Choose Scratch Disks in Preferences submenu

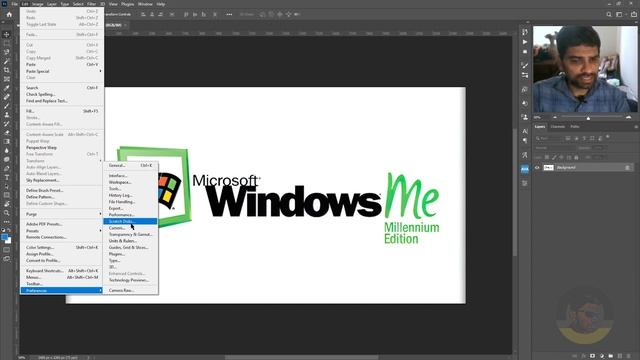click(x=130, y=221)
